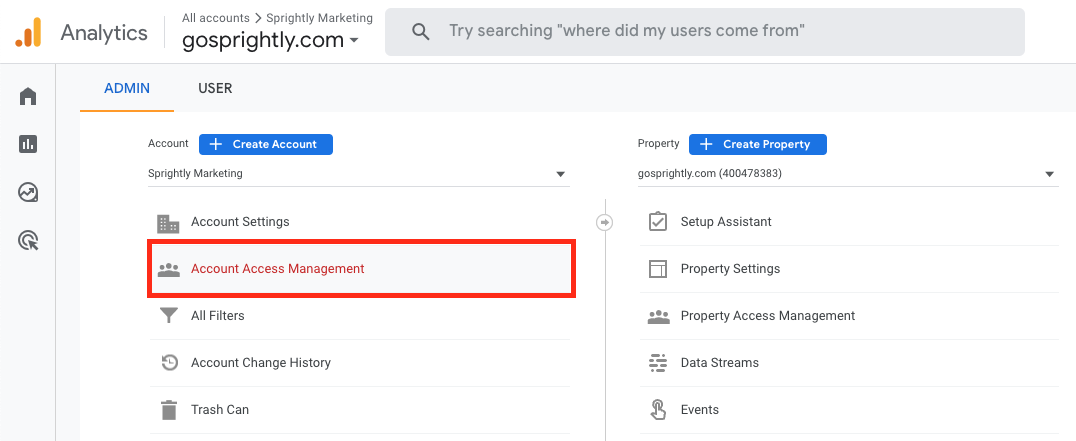Viewport: 1076px width, 441px height.
Task: Click the Create Account button
Action: [x=266, y=144]
